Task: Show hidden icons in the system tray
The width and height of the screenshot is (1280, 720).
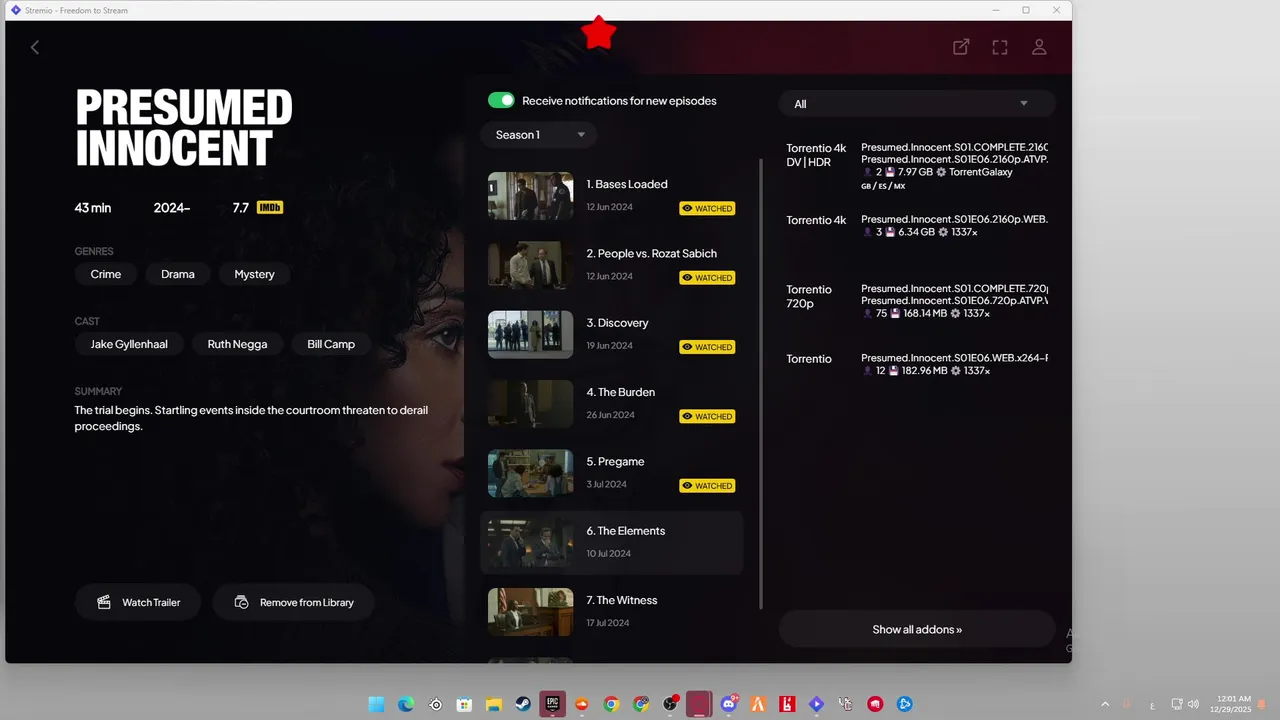Action: point(1105,704)
